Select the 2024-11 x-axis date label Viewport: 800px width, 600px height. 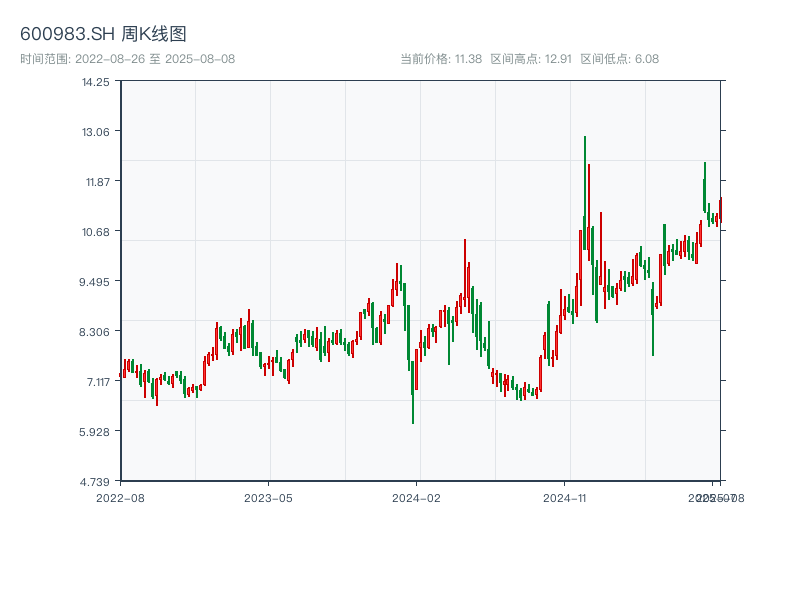(x=565, y=497)
